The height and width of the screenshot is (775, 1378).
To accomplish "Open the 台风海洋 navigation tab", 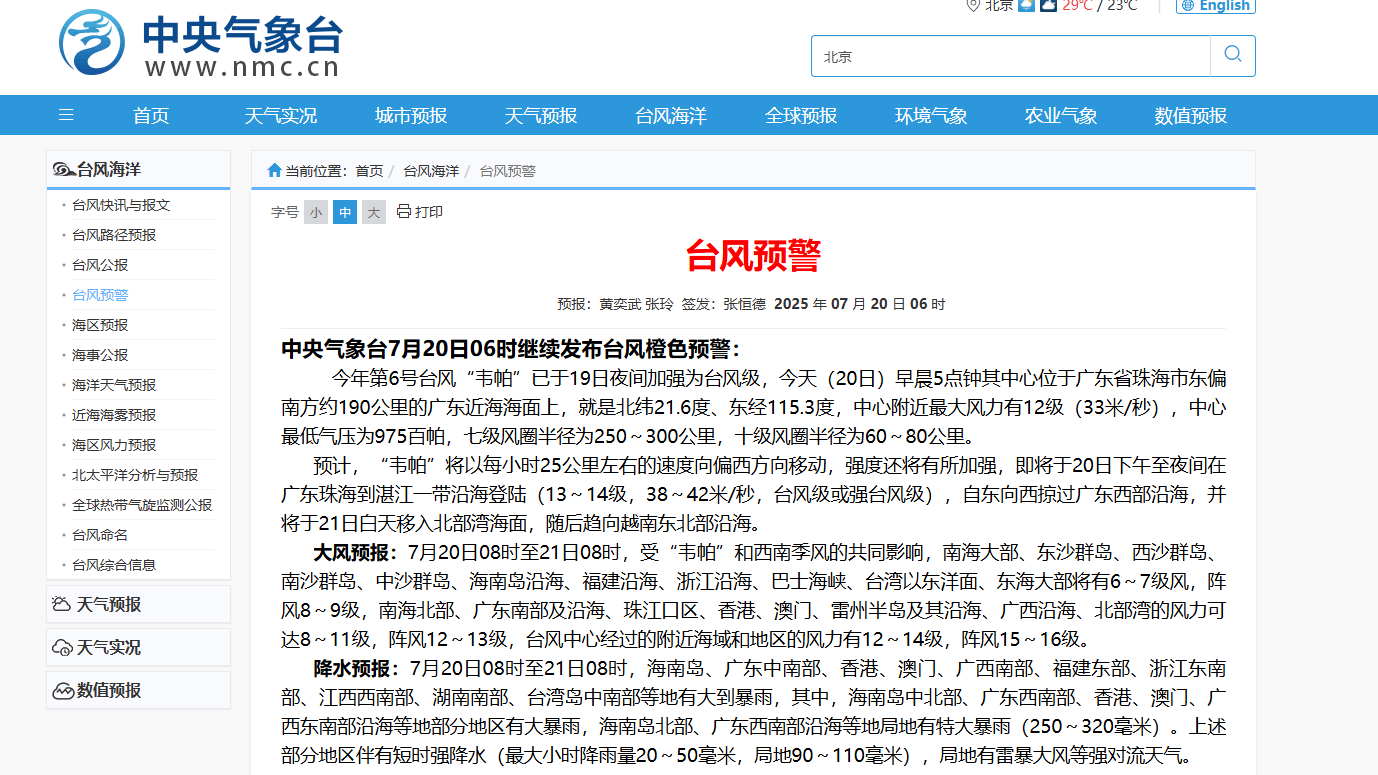I will (671, 115).
